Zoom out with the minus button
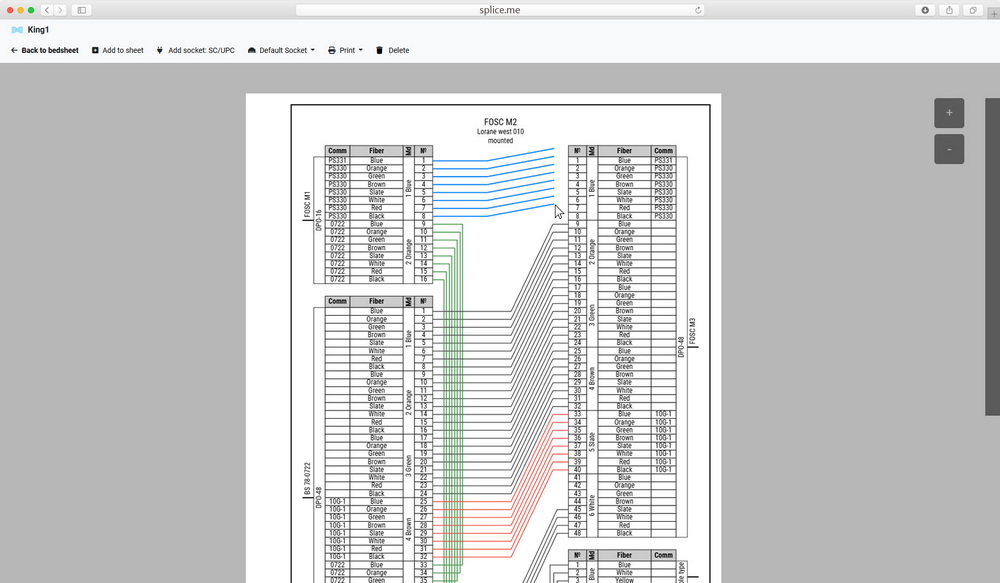 coord(949,149)
